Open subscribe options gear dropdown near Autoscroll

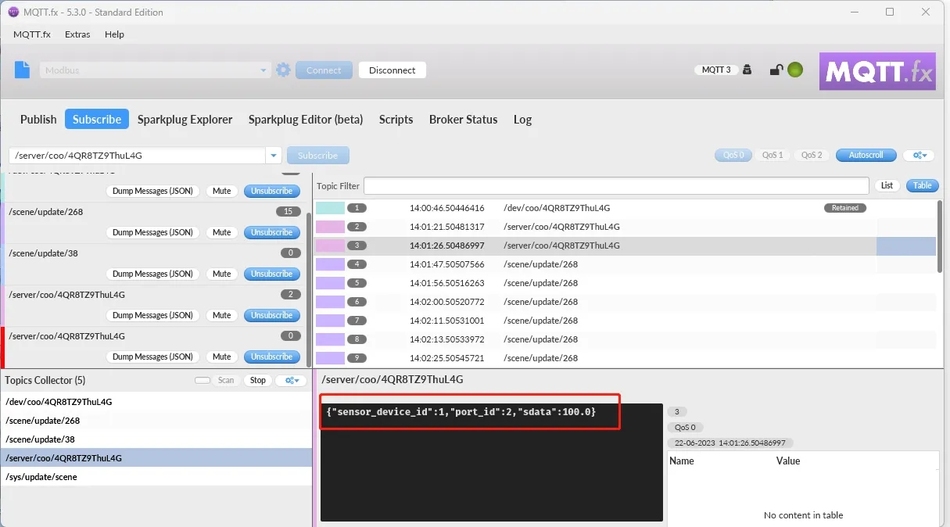click(x=920, y=155)
